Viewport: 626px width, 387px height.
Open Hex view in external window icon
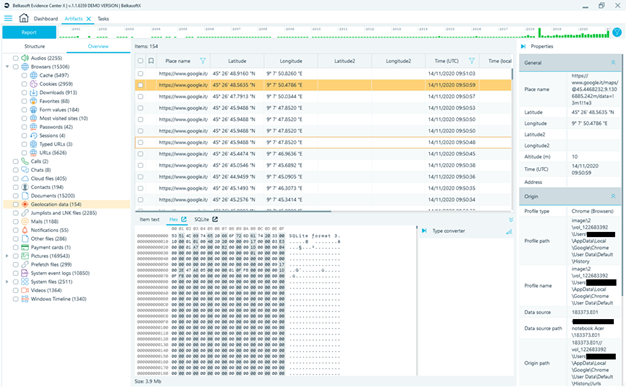pyautogui.click(x=184, y=219)
